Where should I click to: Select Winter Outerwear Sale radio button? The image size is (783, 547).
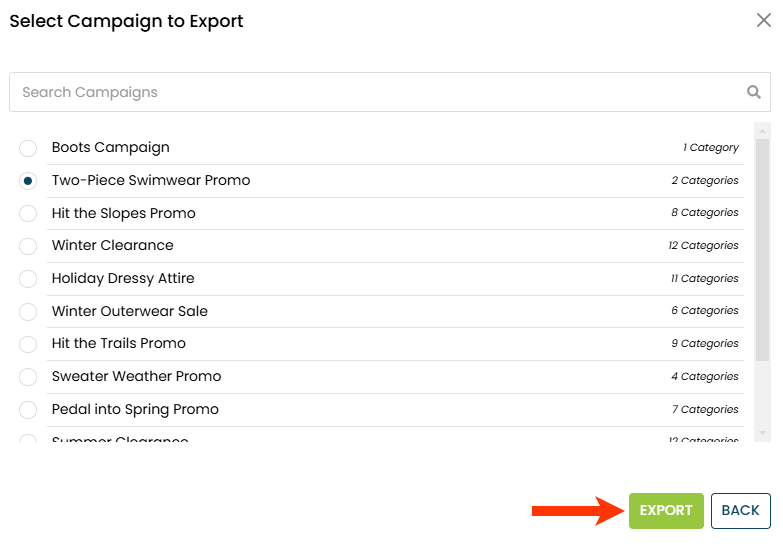(28, 311)
